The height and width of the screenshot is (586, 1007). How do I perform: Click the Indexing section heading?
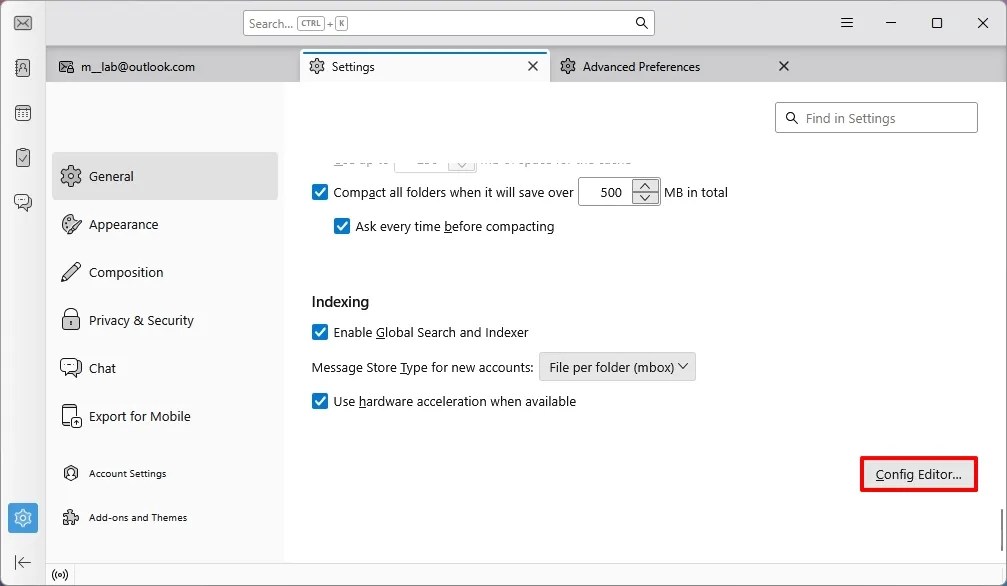pos(340,302)
